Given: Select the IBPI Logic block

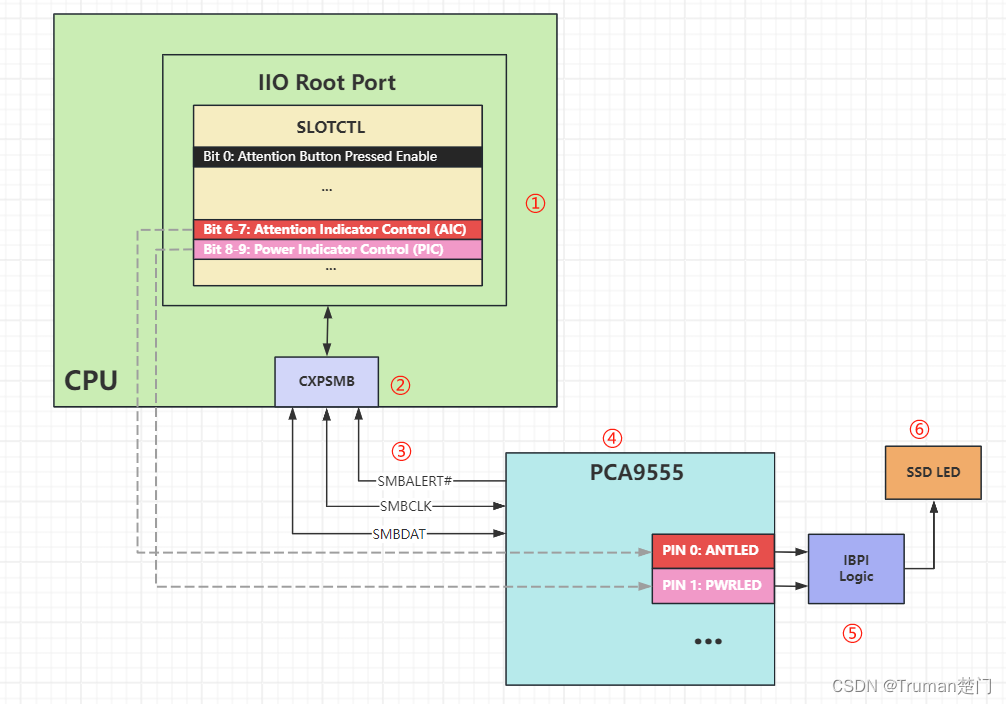Looking at the screenshot, I should tap(856, 567).
